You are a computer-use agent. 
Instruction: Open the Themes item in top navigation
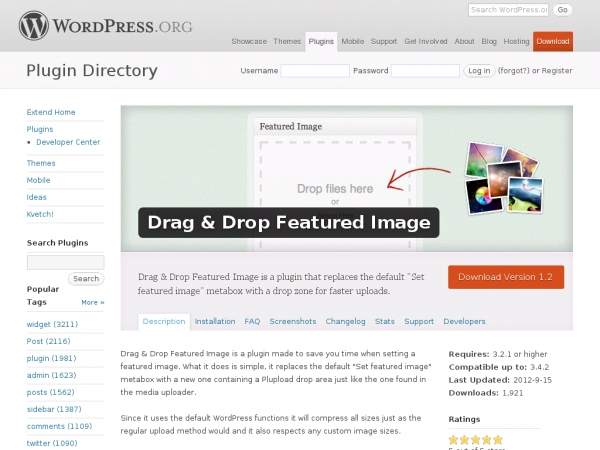pyautogui.click(x=287, y=41)
